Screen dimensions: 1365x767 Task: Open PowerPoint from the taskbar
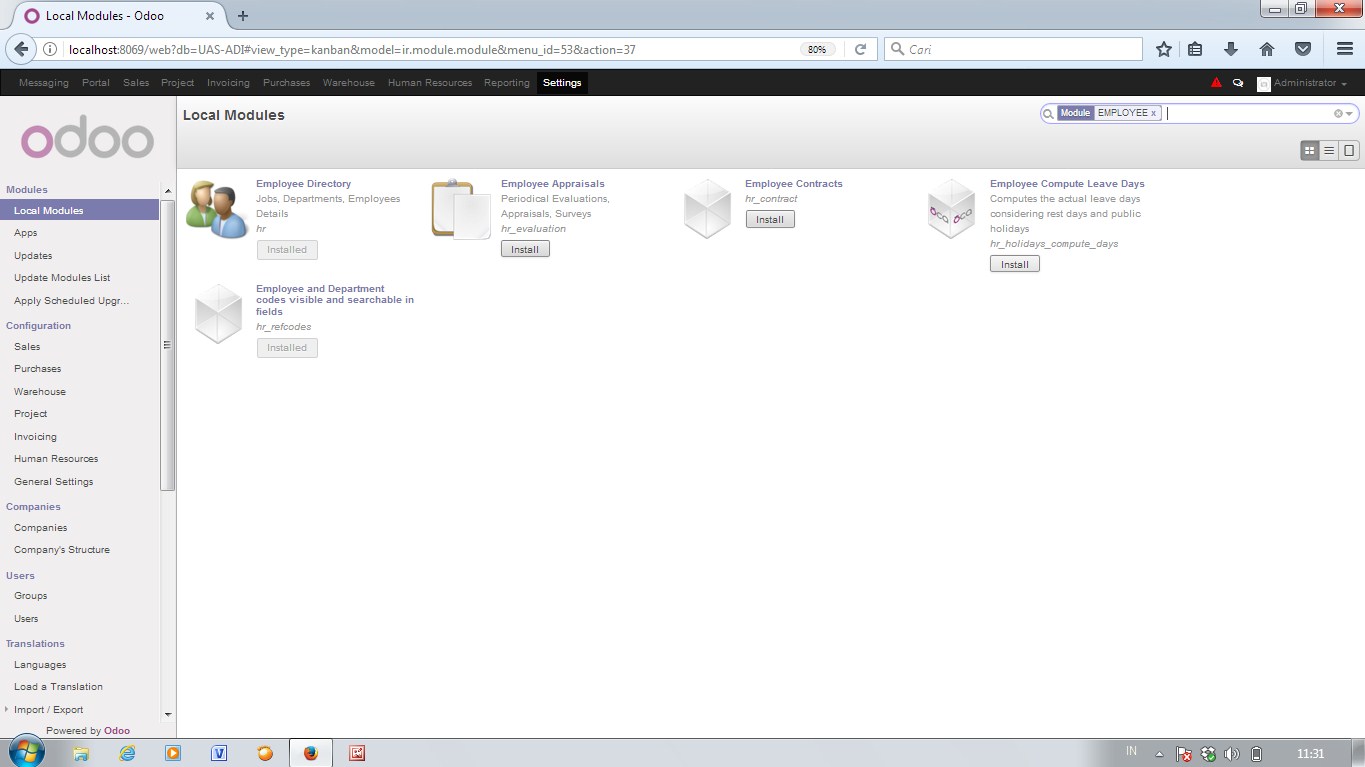pos(357,752)
